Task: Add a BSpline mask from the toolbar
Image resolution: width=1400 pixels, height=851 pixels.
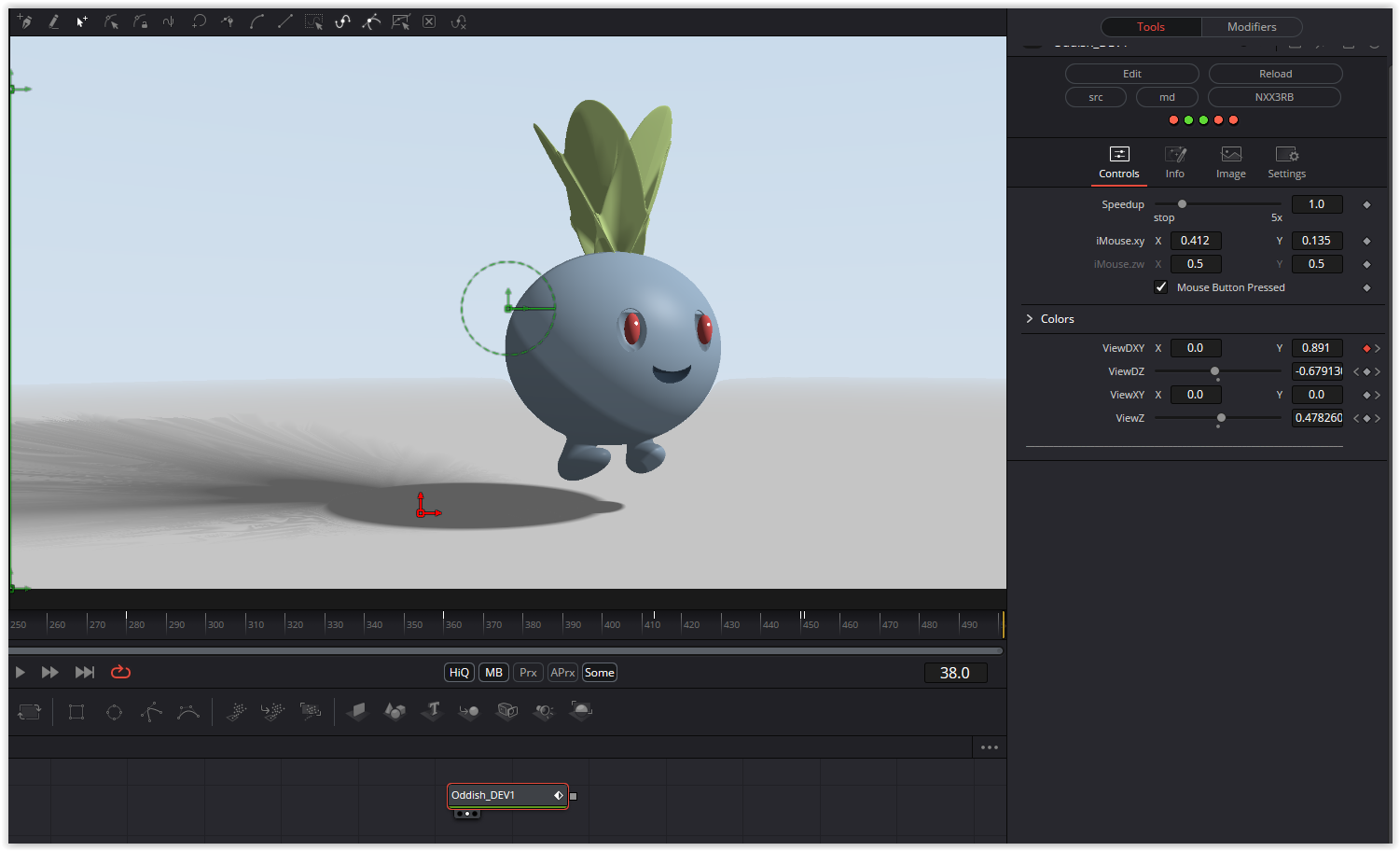Action: point(188,712)
